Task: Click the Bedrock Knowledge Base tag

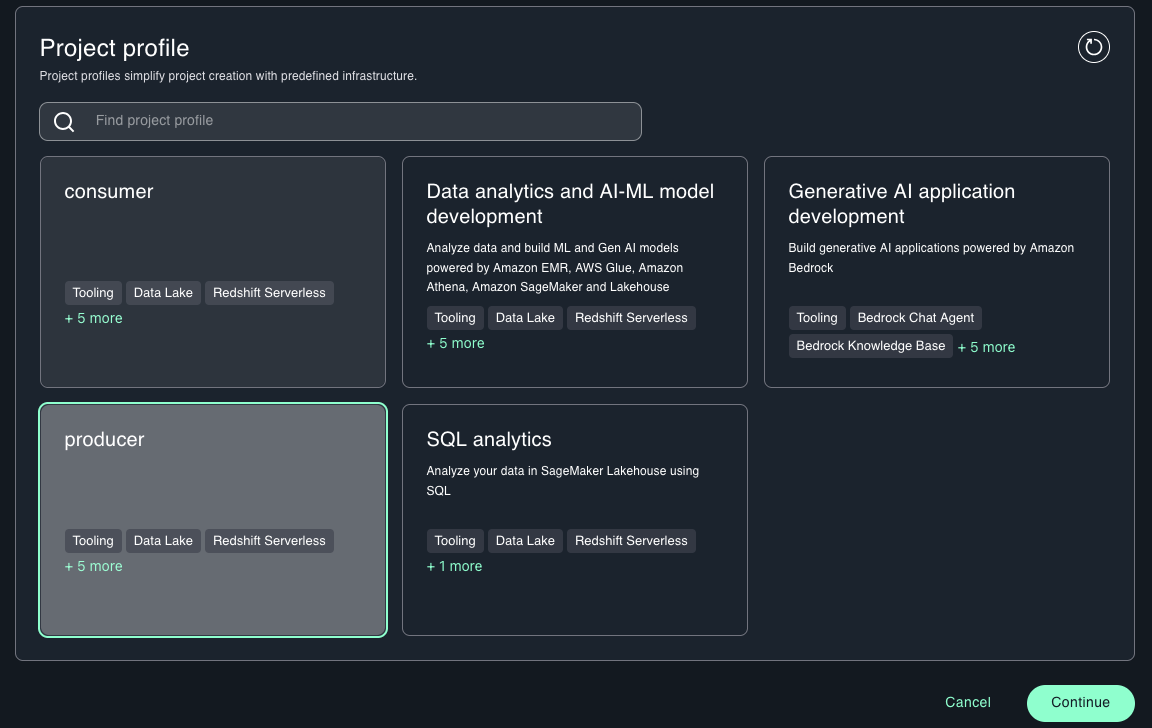Action: tap(870, 346)
